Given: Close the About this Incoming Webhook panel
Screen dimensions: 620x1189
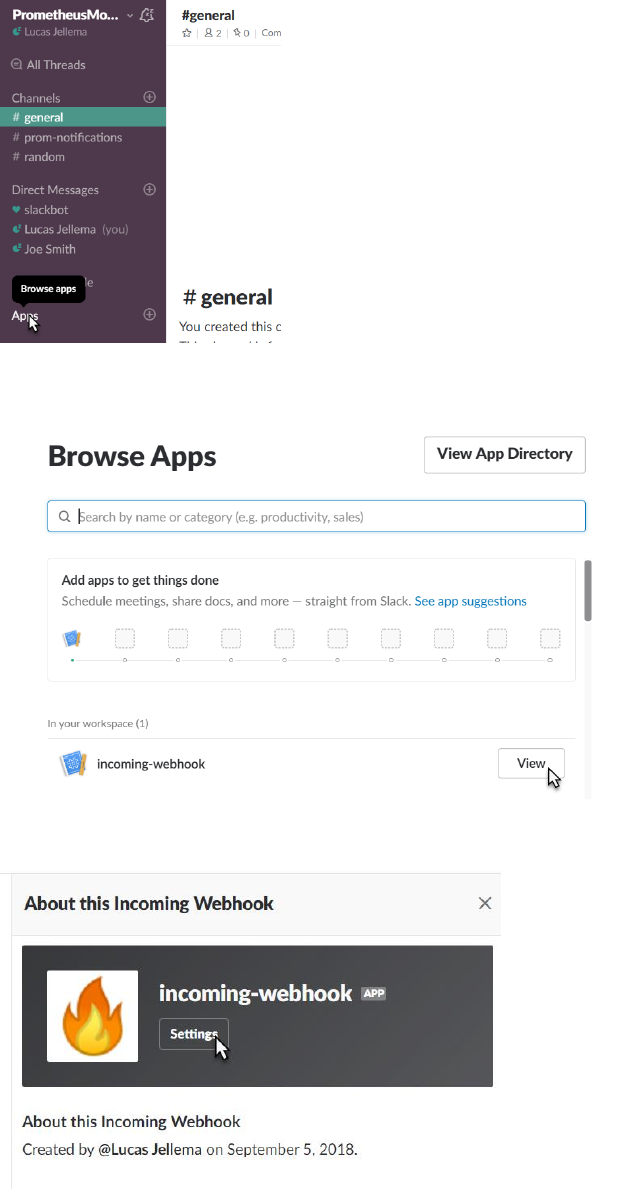Looking at the screenshot, I should 485,903.
